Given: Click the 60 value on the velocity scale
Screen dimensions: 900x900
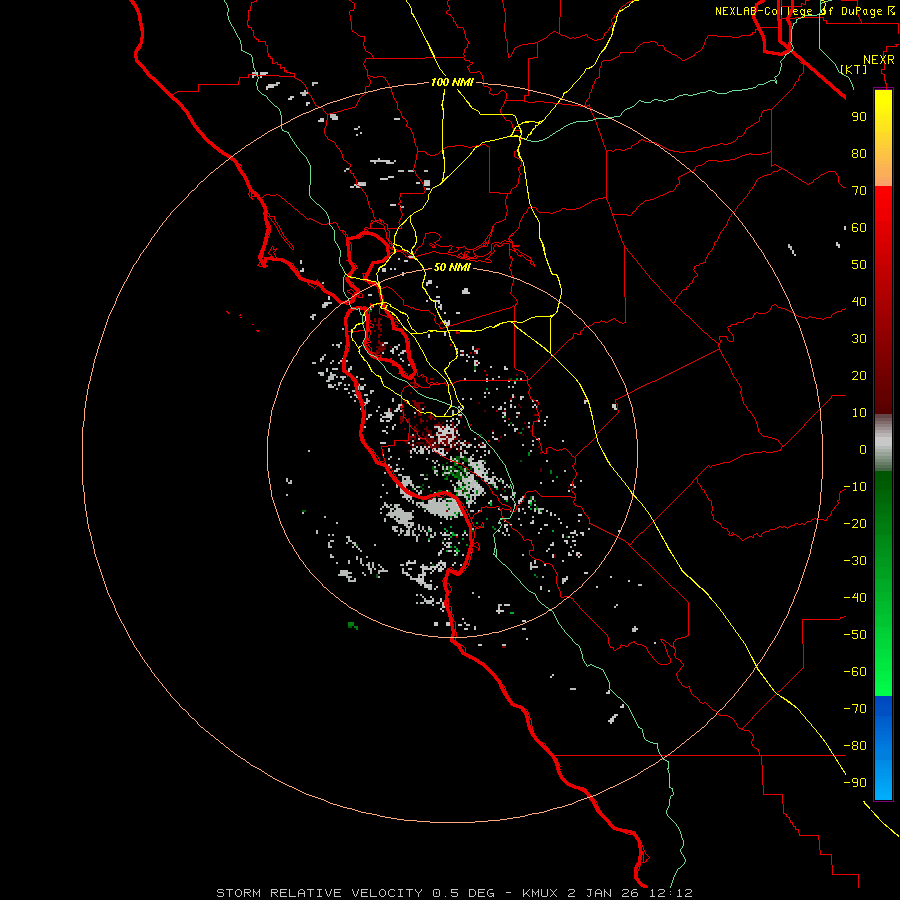Looking at the screenshot, I should point(859,228).
